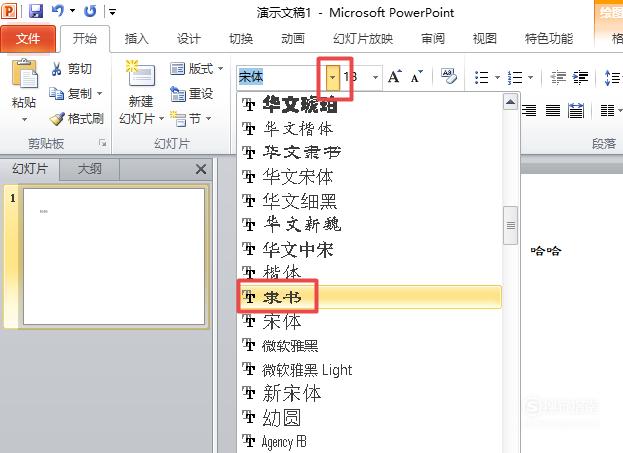Open the numbering style dropdown arrow

(530, 77)
